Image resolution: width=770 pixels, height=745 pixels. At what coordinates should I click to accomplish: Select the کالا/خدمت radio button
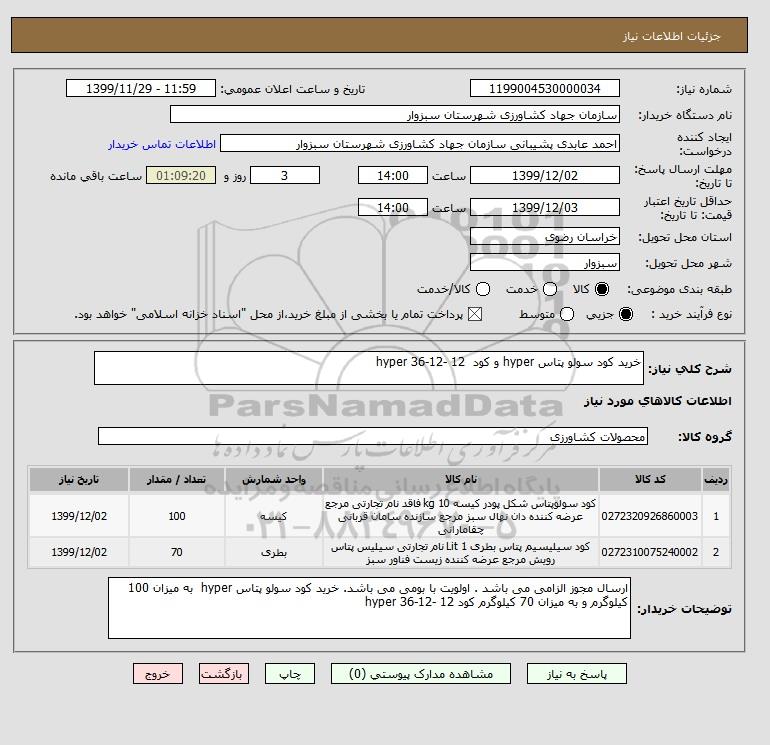point(483,289)
